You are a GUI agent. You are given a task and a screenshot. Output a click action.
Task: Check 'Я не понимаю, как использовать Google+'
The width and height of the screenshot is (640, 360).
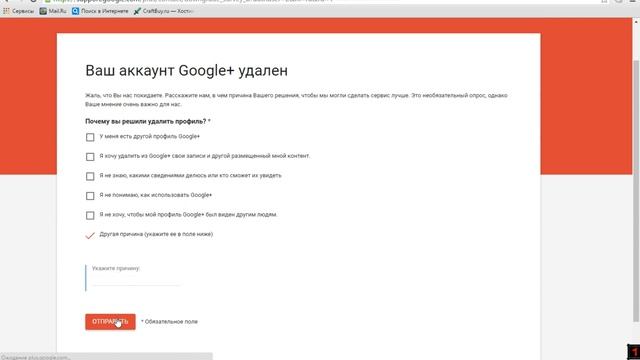pyautogui.click(x=90, y=196)
